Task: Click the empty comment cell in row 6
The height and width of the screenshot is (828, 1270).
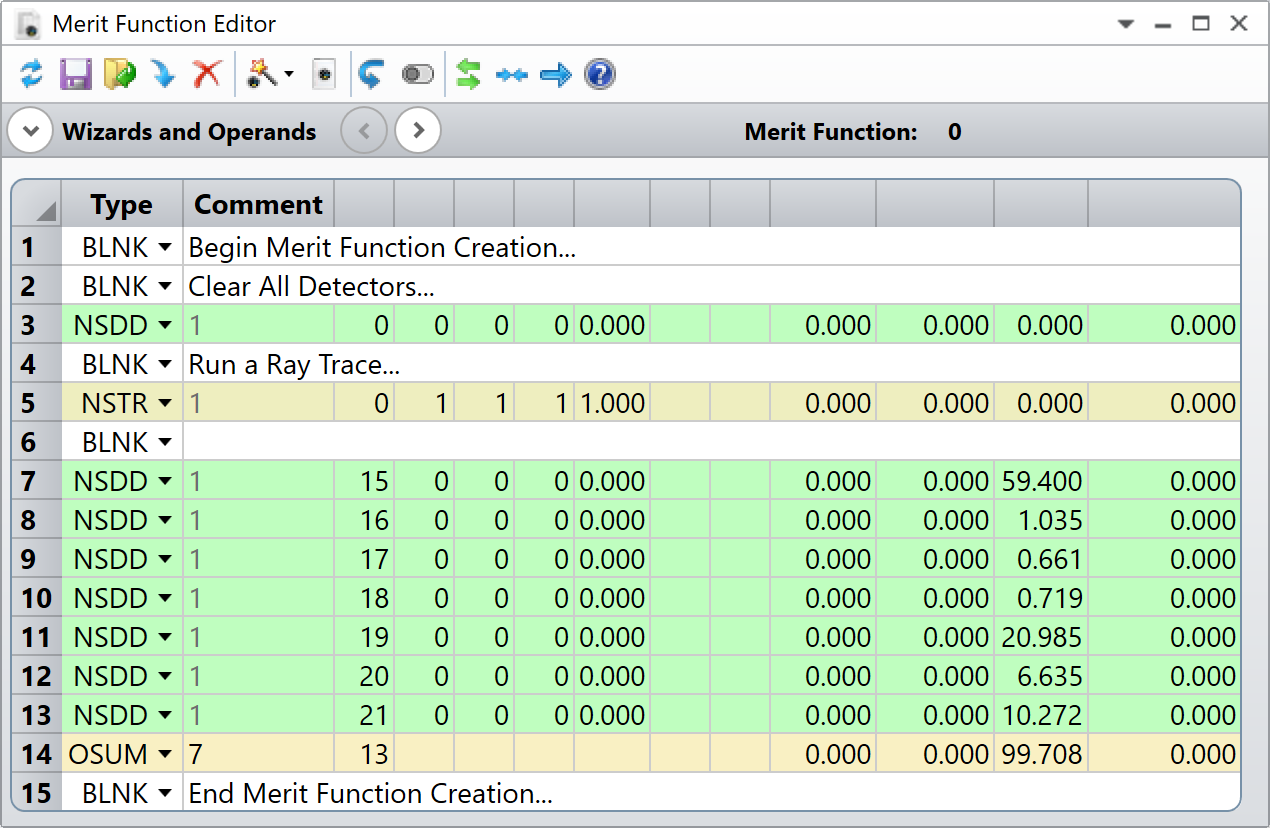Action: [x=712, y=442]
